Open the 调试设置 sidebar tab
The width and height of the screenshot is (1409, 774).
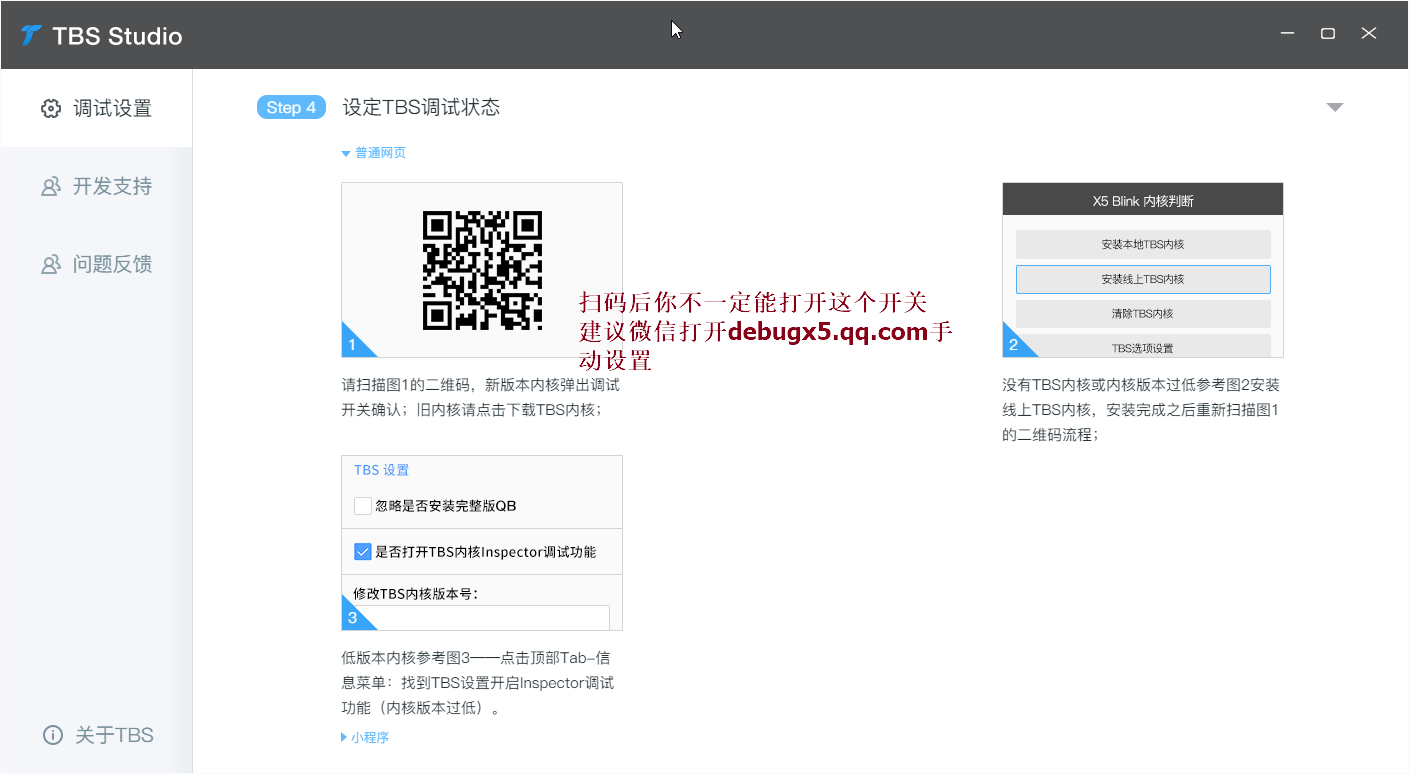click(x=96, y=108)
